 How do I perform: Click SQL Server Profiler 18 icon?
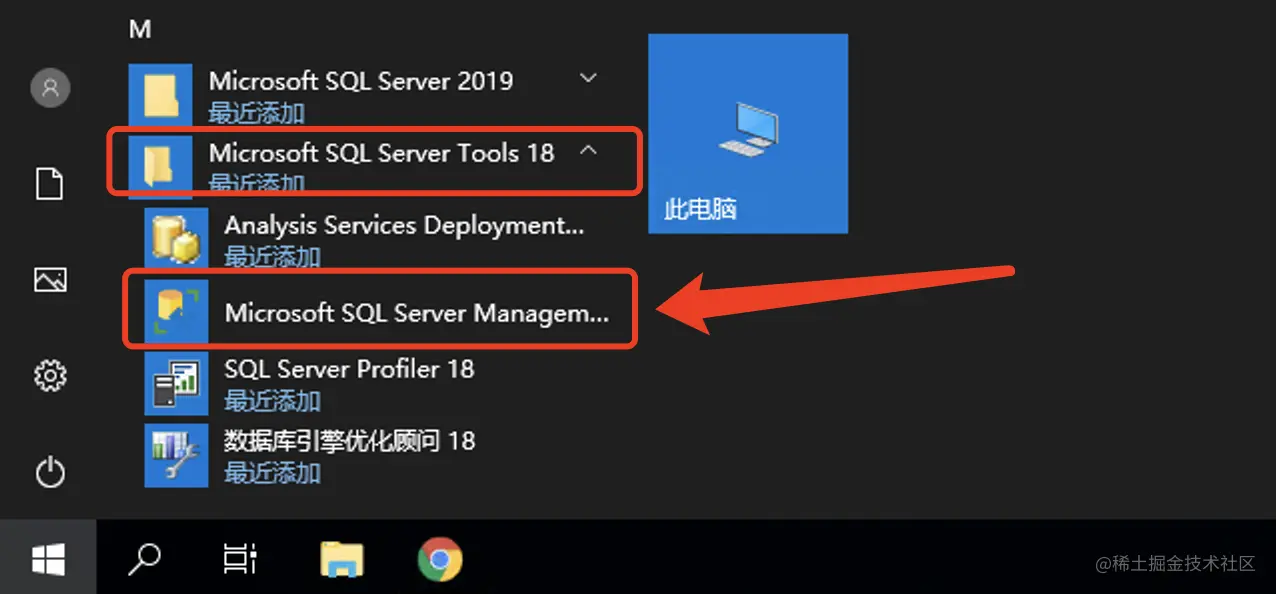(x=176, y=382)
